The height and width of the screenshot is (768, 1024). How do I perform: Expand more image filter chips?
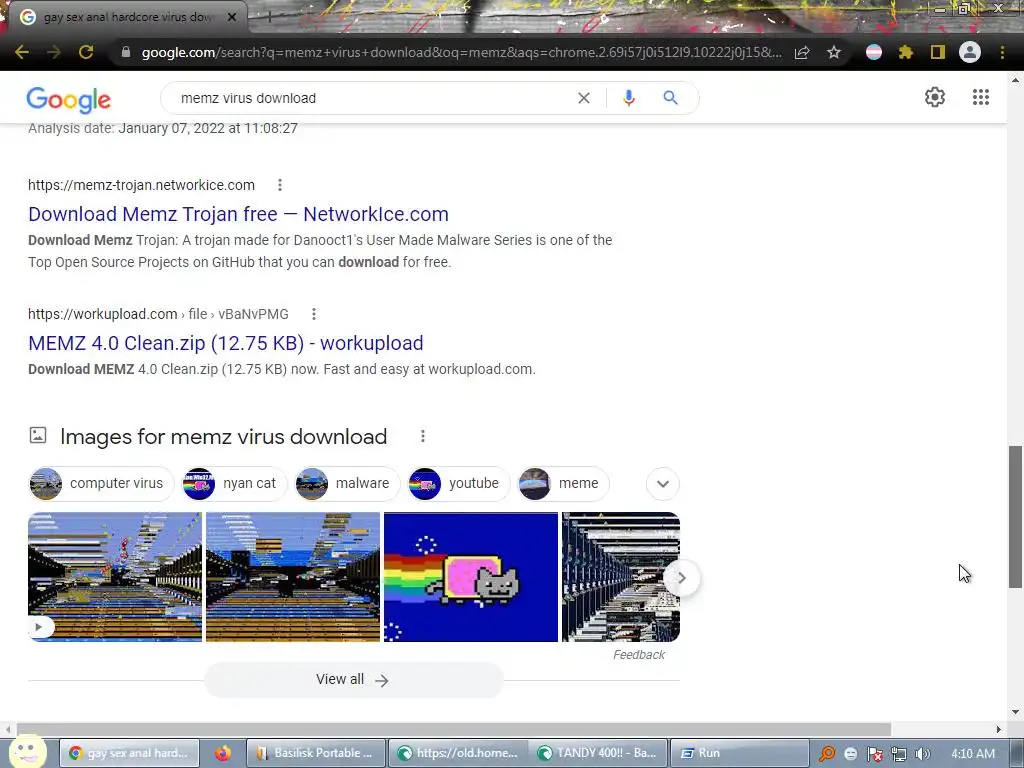click(x=663, y=484)
